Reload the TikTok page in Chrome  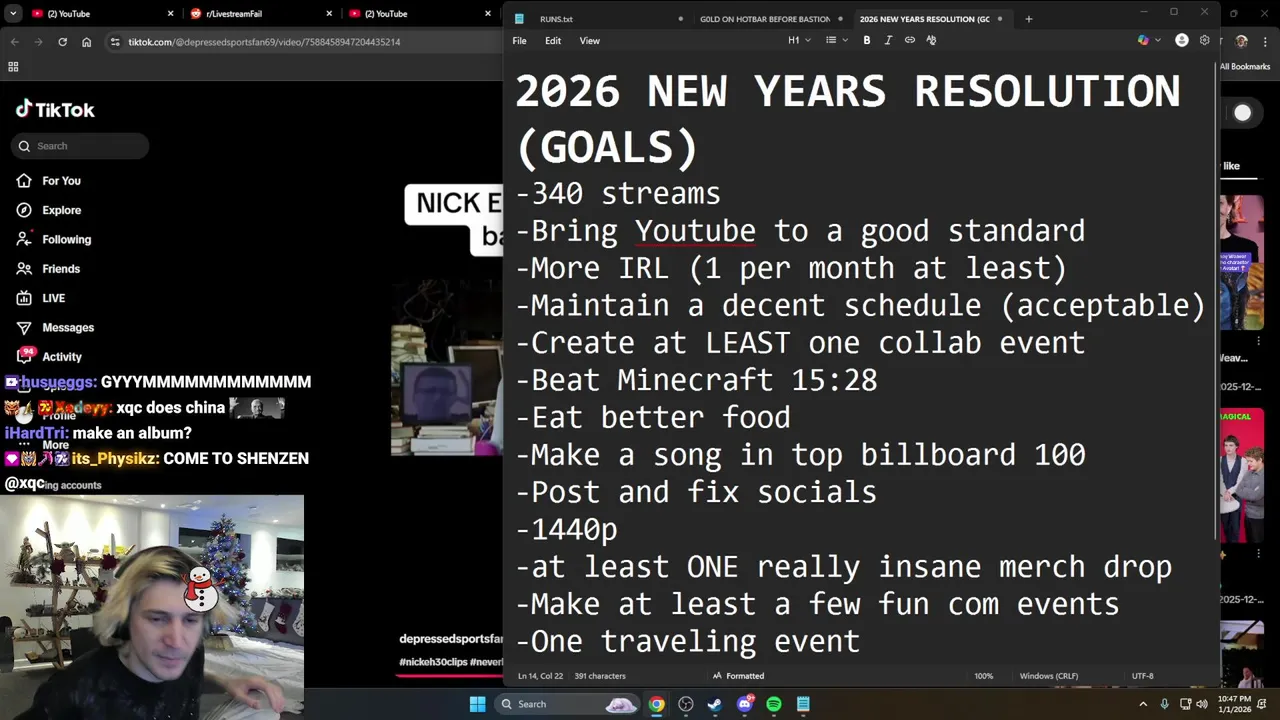(x=62, y=42)
